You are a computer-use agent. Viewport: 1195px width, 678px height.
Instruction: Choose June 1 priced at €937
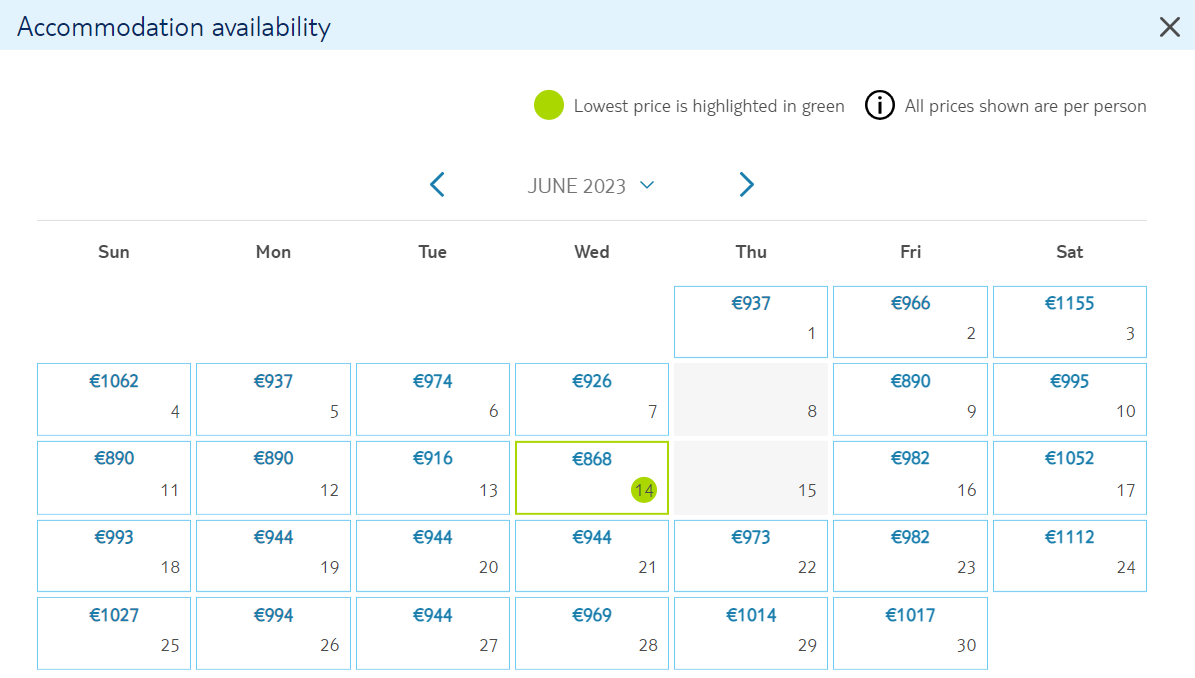coord(751,321)
